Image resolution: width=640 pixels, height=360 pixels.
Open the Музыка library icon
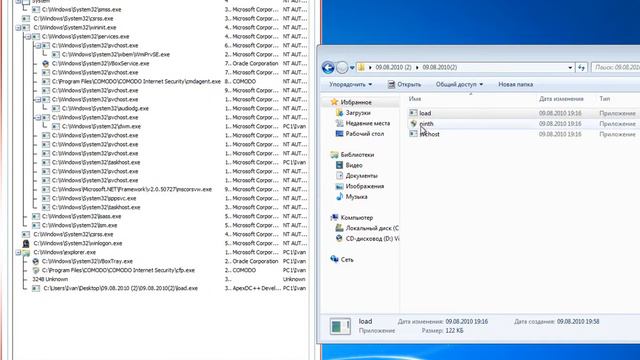(x=339, y=197)
